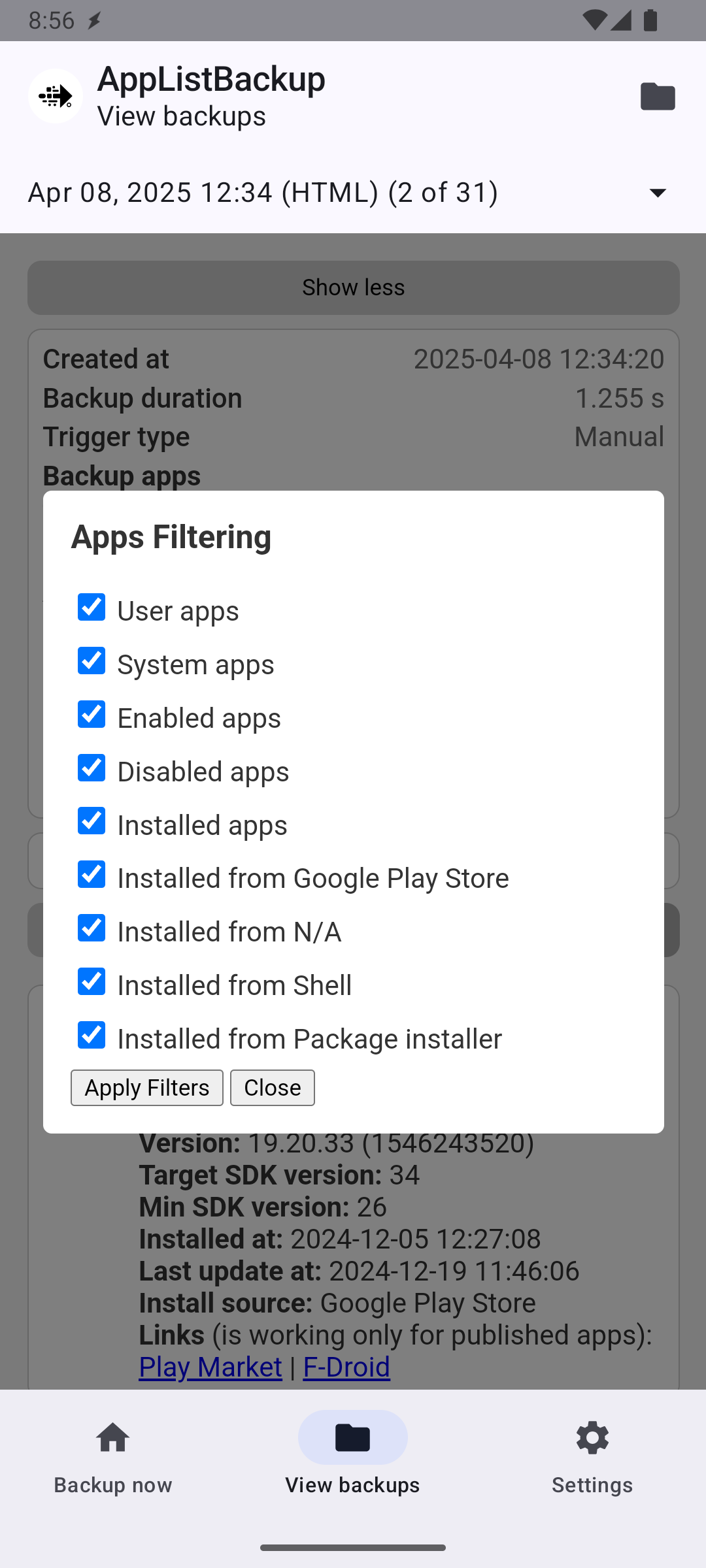The image size is (706, 1568).
Task: Toggle the Installed from N/A checkbox
Action: pos(92,928)
